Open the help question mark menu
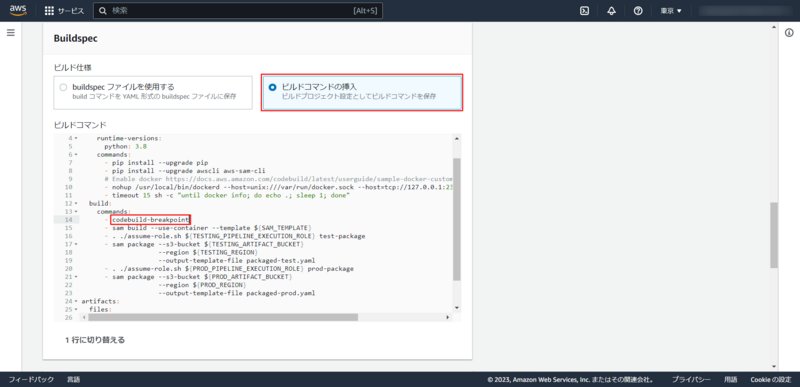Image resolution: width=800 pixels, height=387 pixels. pos(638,11)
